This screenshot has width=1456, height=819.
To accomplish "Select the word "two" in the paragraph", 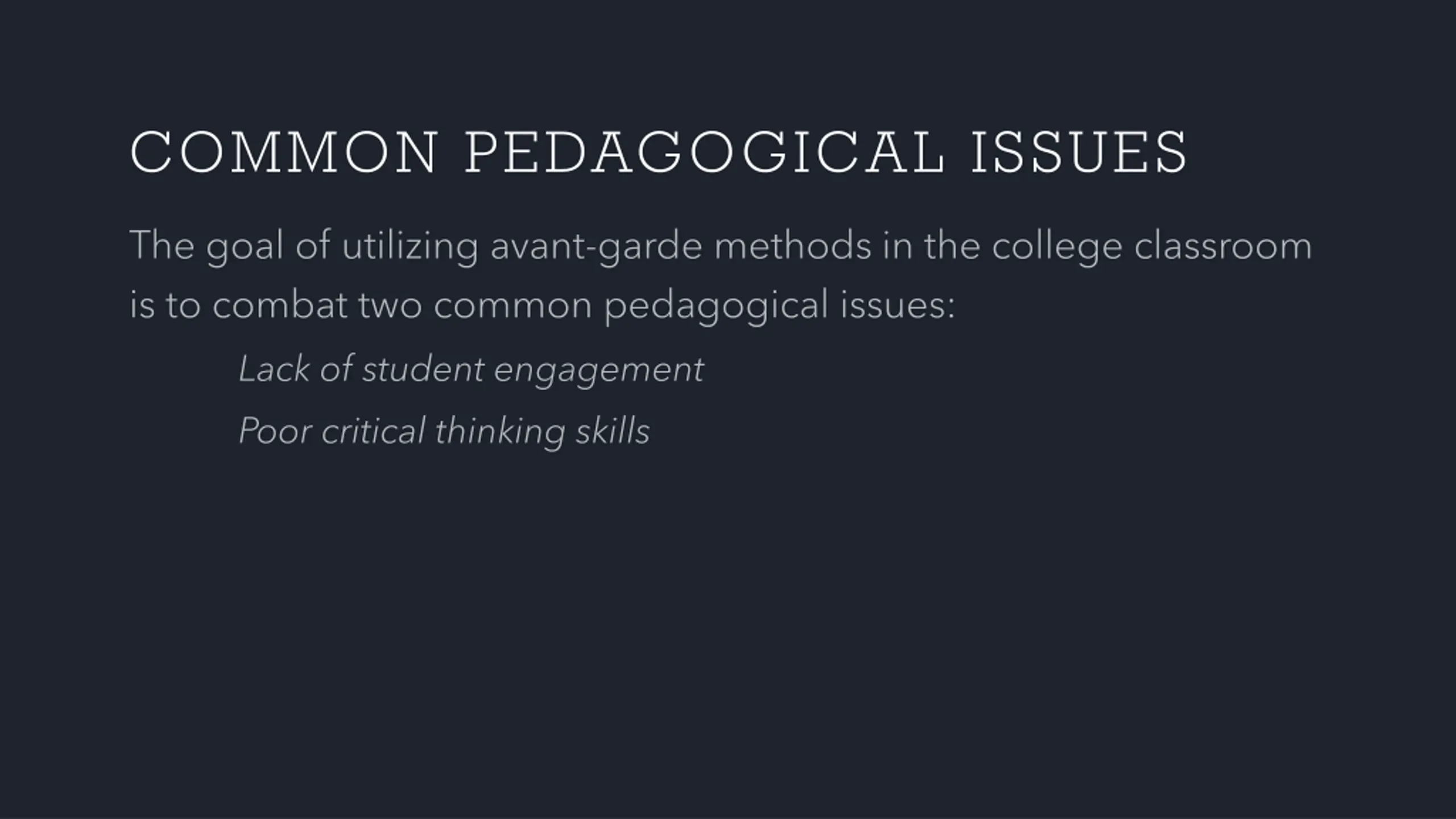I will [x=390, y=306].
